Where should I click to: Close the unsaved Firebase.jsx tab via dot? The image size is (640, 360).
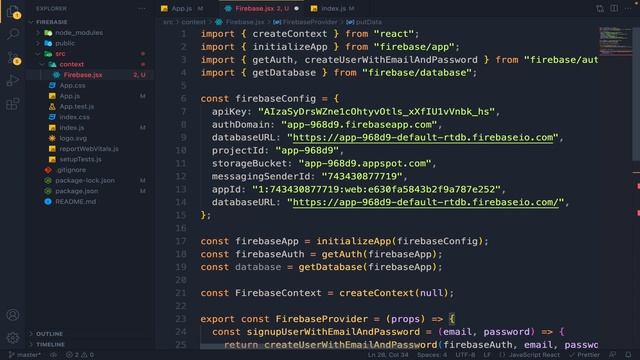(297, 9)
